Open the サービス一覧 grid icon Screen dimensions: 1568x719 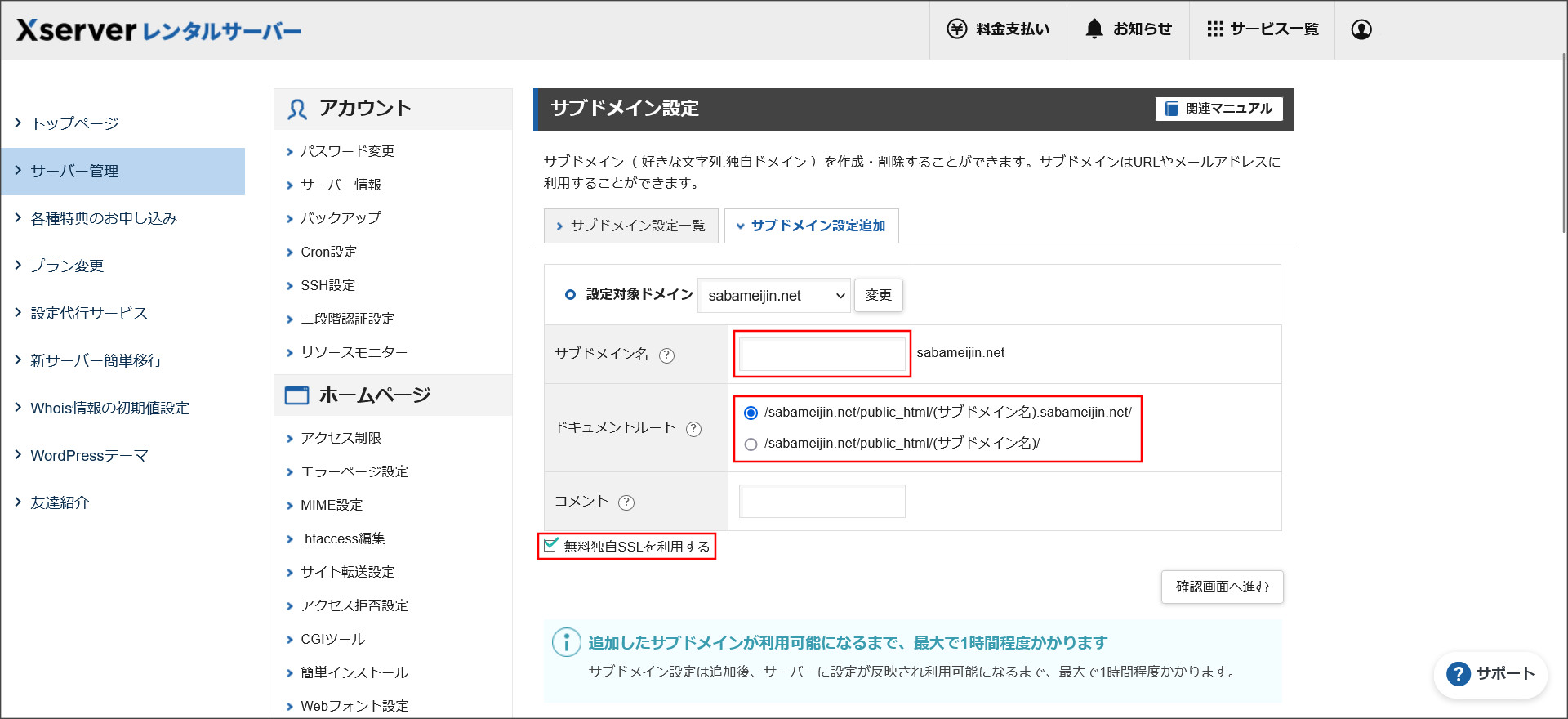1215,29
